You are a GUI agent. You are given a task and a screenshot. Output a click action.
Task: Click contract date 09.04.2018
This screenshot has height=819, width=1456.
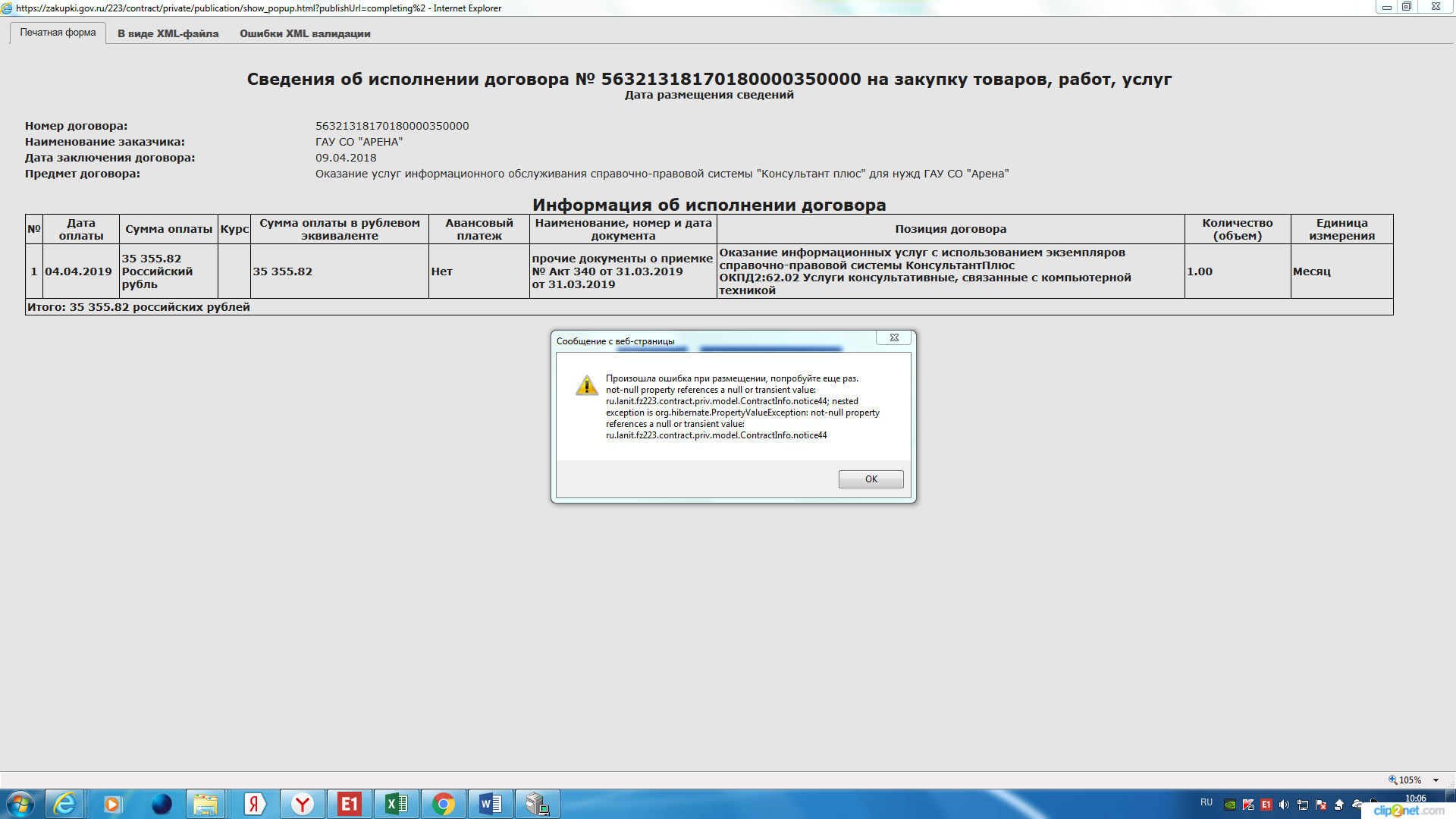point(346,158)
